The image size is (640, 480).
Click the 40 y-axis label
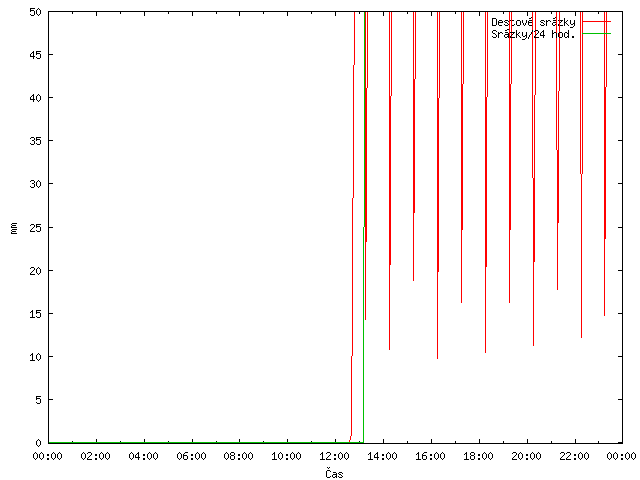point(36,98)
